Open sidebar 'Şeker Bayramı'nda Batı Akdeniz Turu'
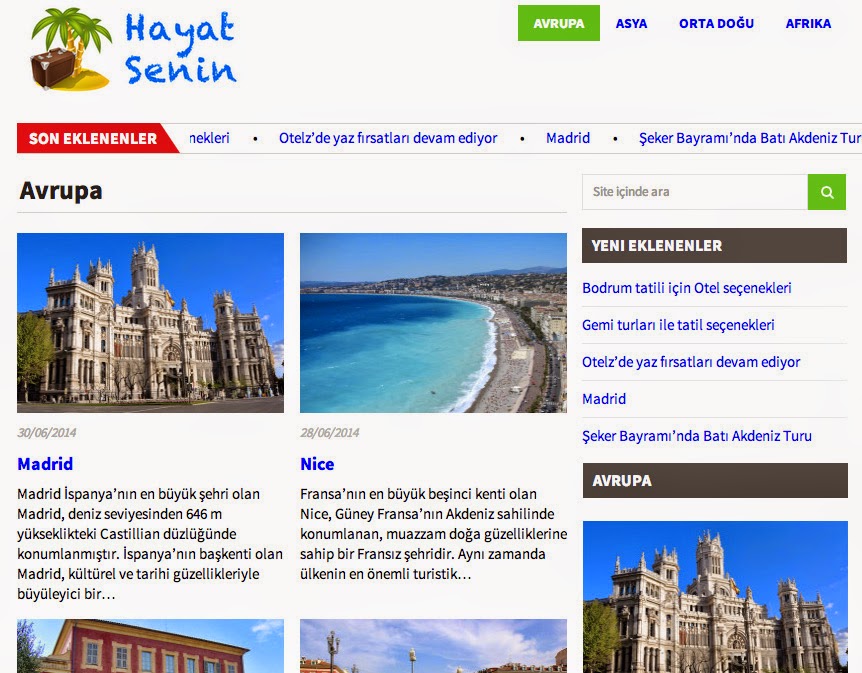This screenshot has width=862, height=673. pyautogui.click(x=697, y=436)
